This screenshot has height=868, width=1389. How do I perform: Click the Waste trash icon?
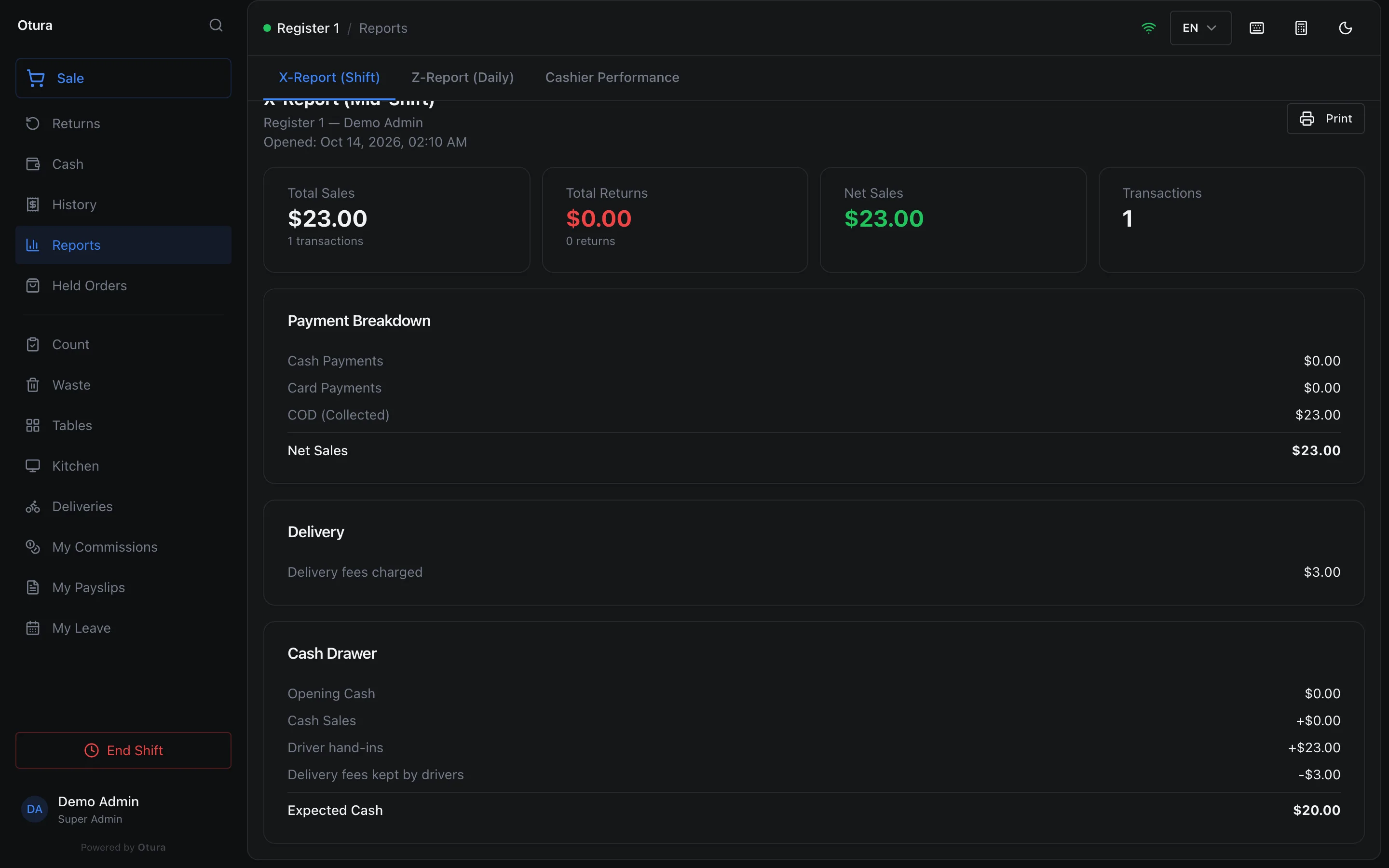pos(33,385)
